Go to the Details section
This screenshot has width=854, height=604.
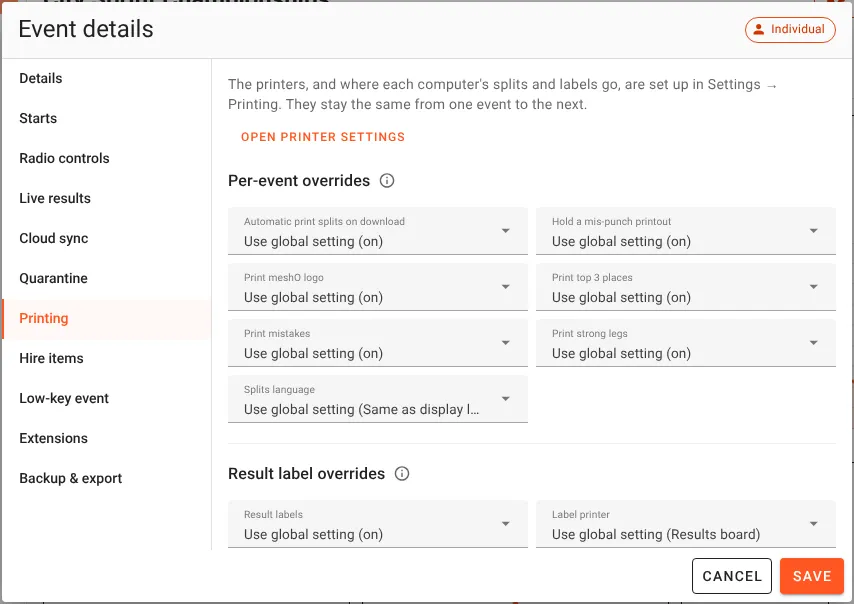107,78
